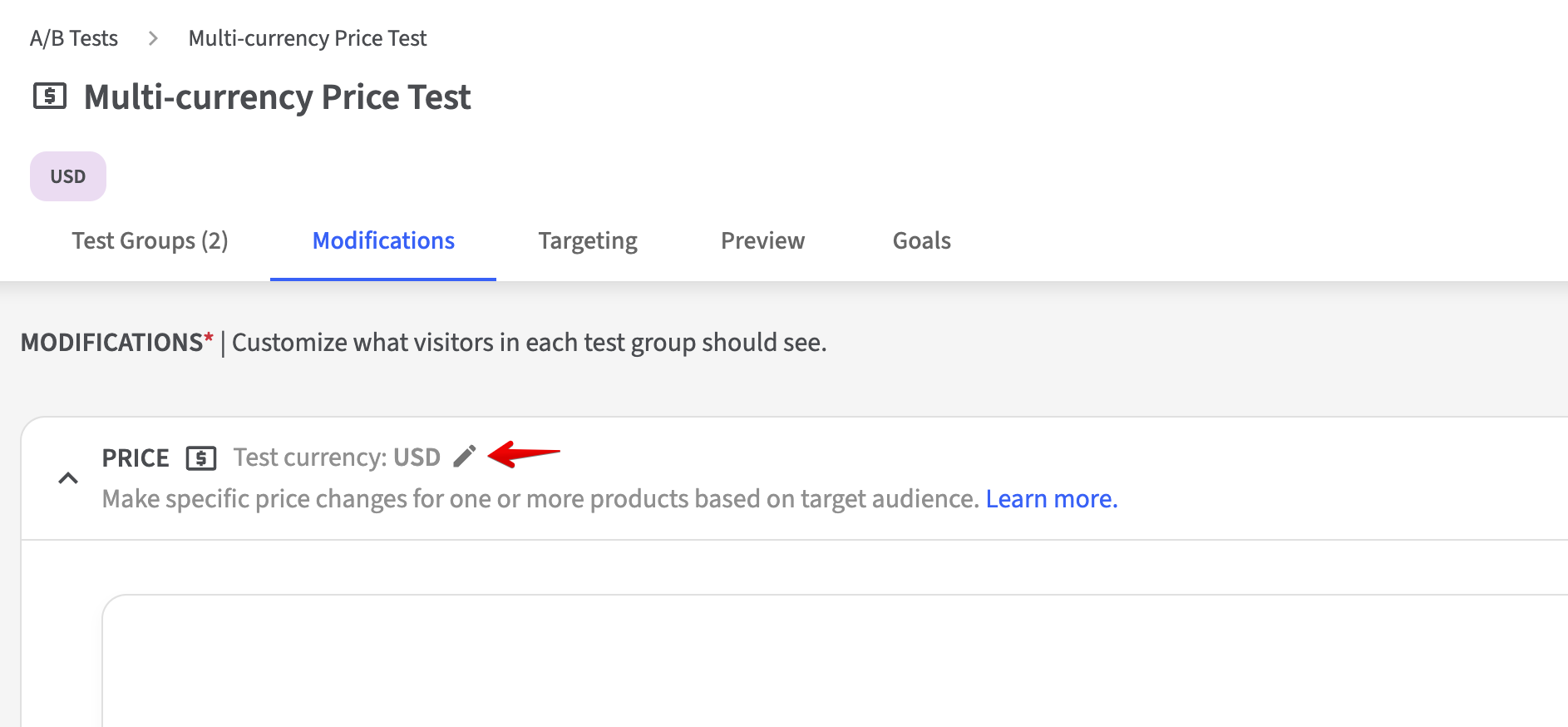
Task: Open the Test Groups (2) tab
Action: pos(150,240)
